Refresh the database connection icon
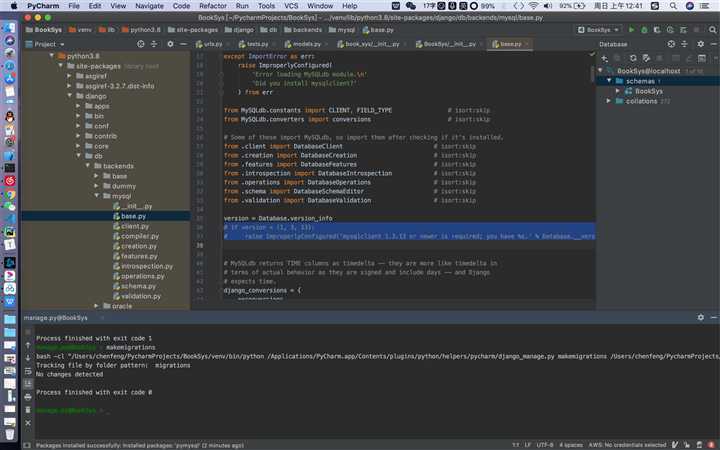The width and height of the screenshot is (720, 450). point(633,58)
